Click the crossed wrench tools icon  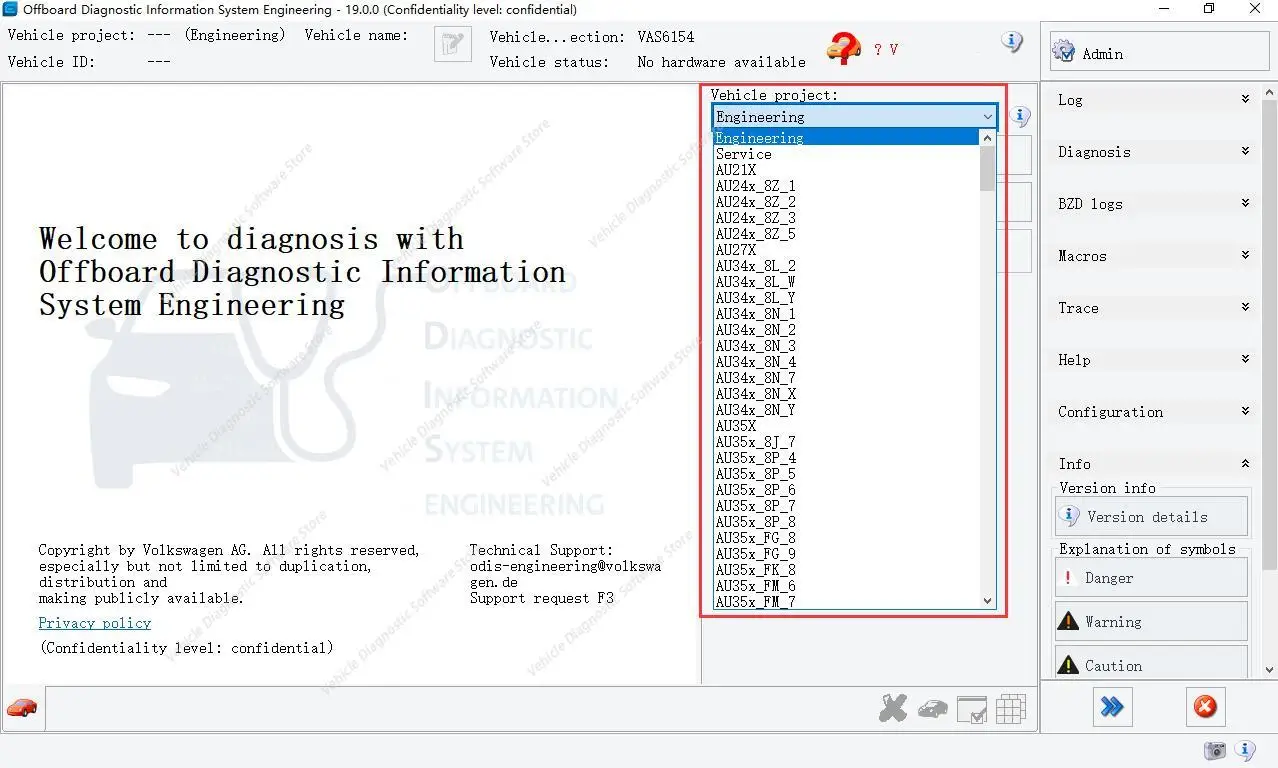pos(893,708)
